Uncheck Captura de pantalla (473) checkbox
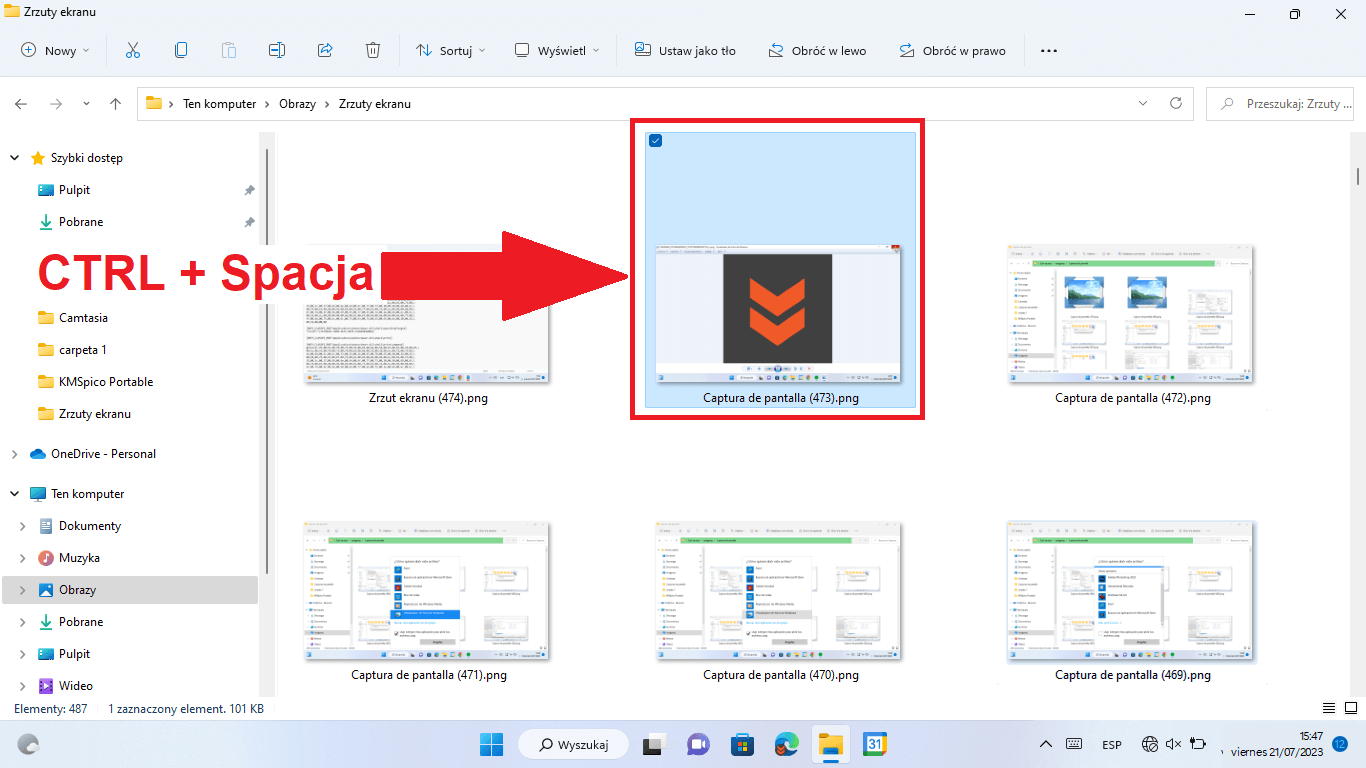This screenshot has width=1366, height=768. tap(656, 140)
